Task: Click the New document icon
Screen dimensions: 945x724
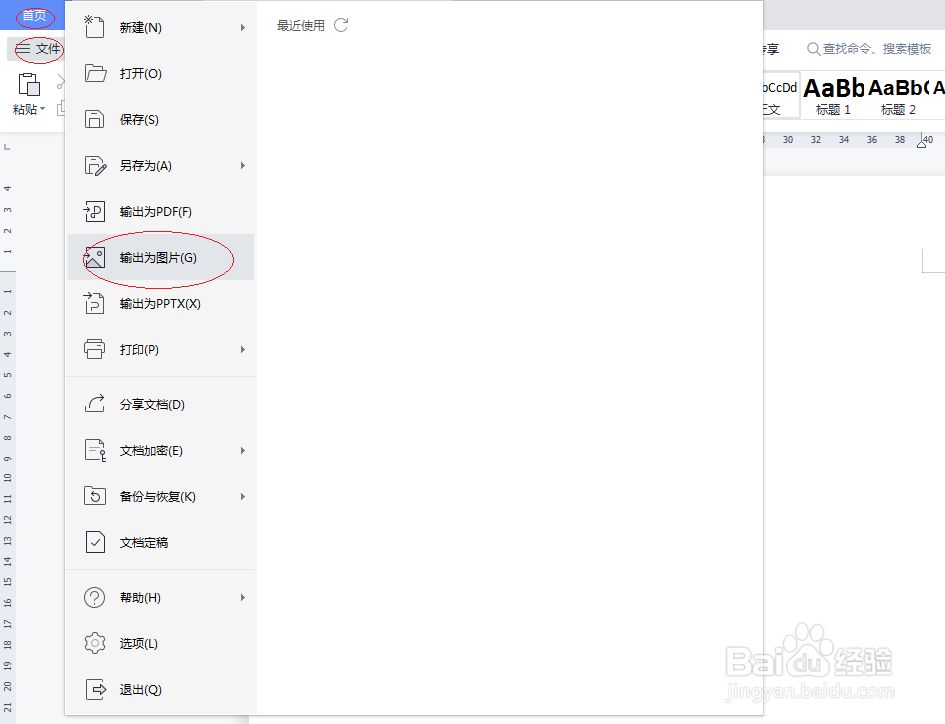Action: [x=94, y=27]
